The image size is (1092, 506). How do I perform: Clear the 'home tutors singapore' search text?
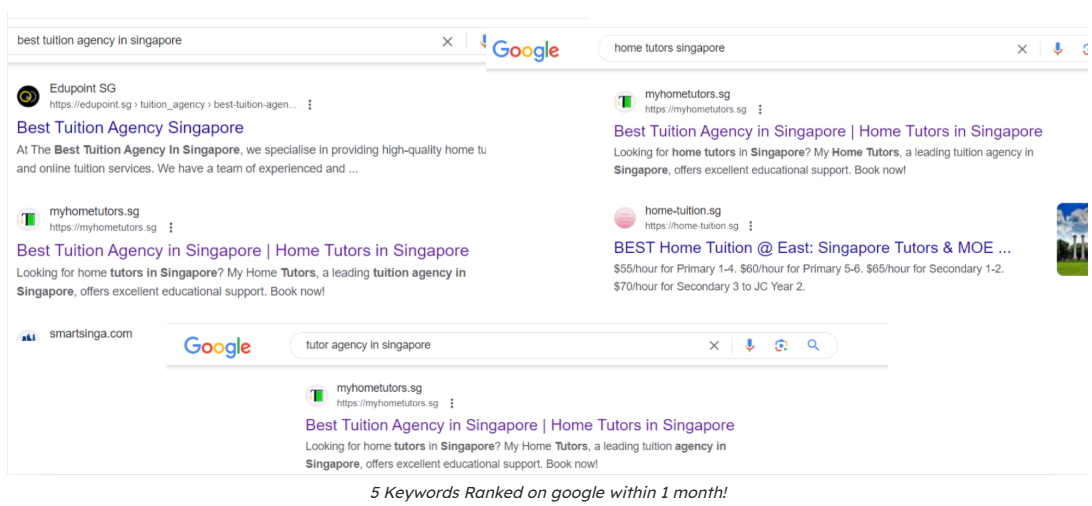(x=1022, y=49)
